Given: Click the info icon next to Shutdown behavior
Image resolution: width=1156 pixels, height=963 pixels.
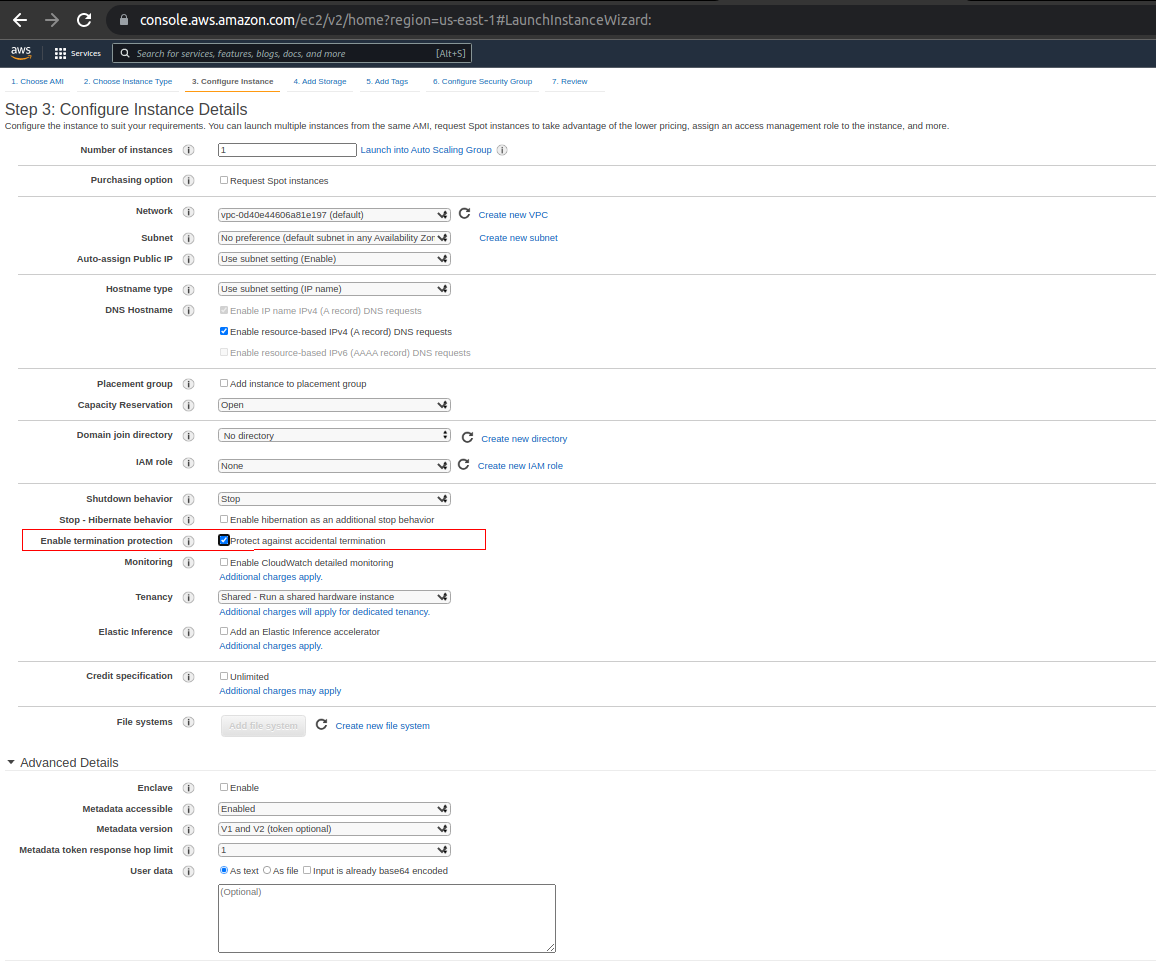Looking at the screenshot, I should point(189,499).
